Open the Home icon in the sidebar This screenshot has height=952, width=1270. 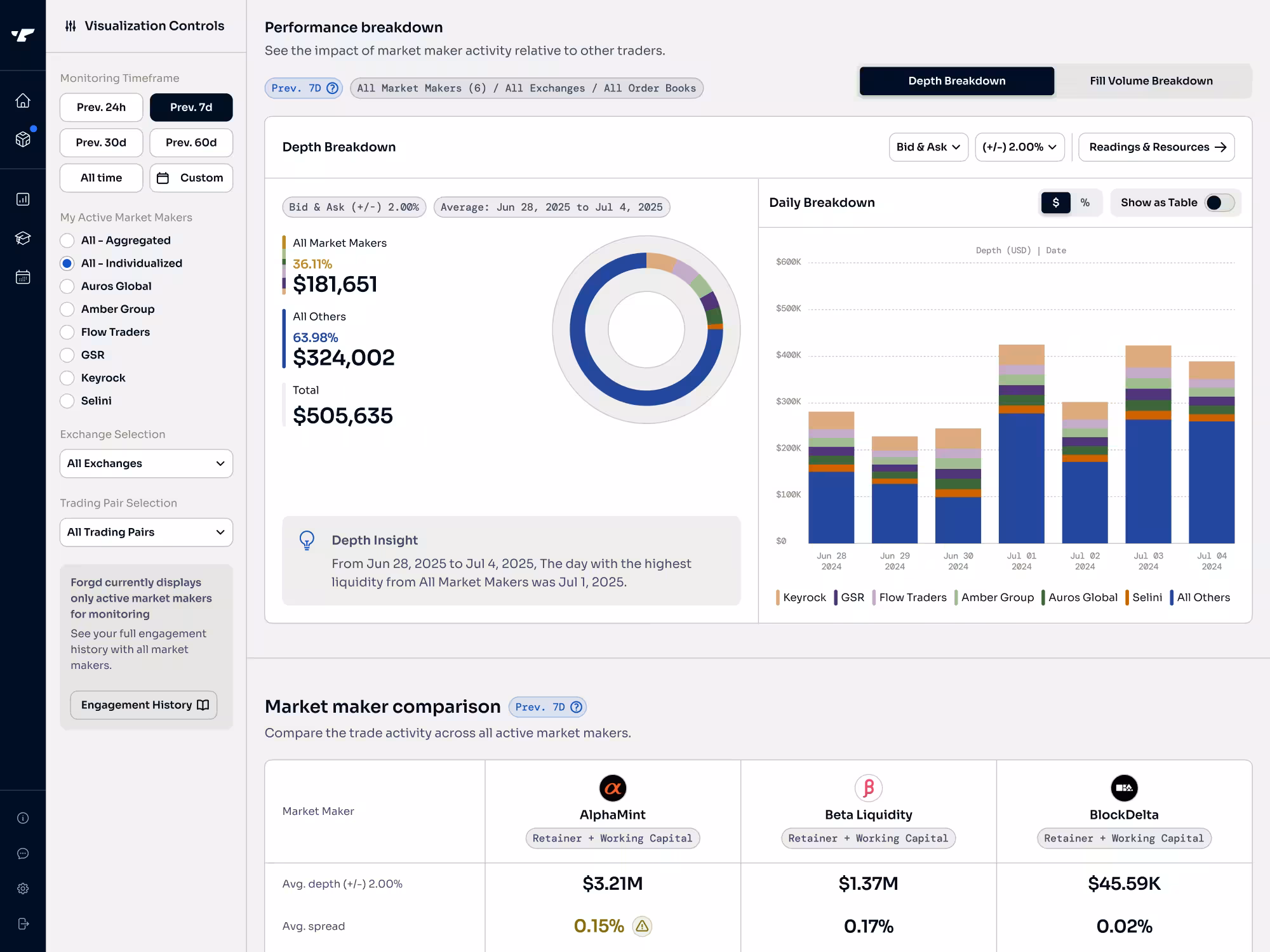(23, 100)
